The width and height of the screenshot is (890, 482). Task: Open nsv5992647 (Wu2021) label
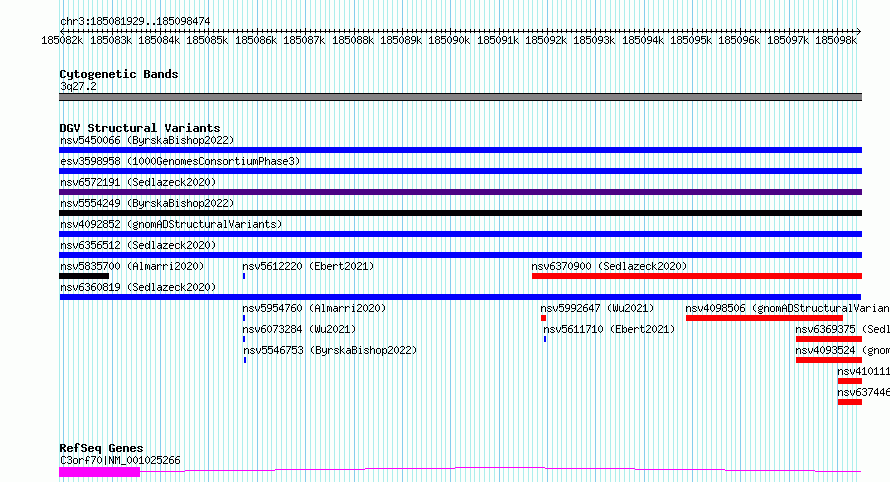597,308
